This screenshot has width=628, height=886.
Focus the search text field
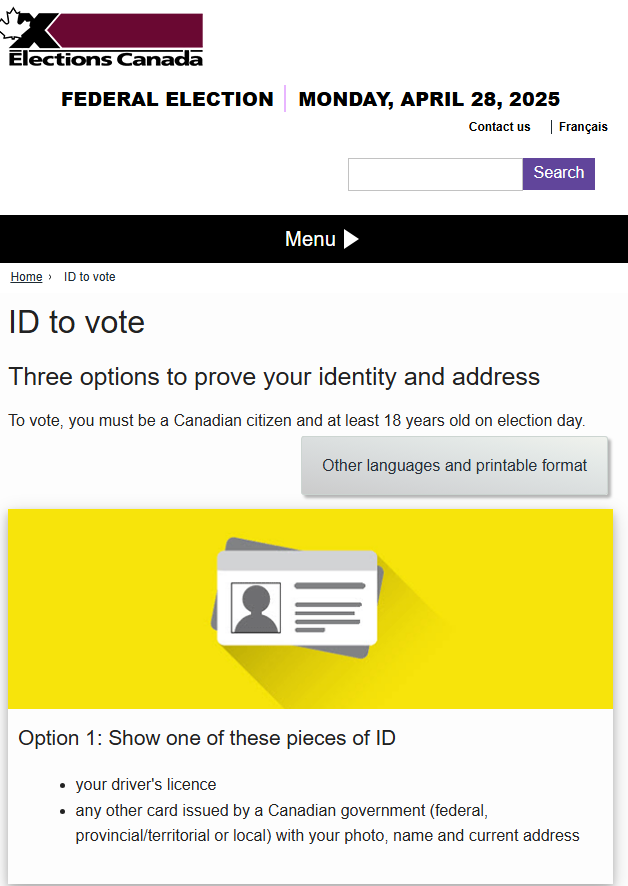(435, 174)
